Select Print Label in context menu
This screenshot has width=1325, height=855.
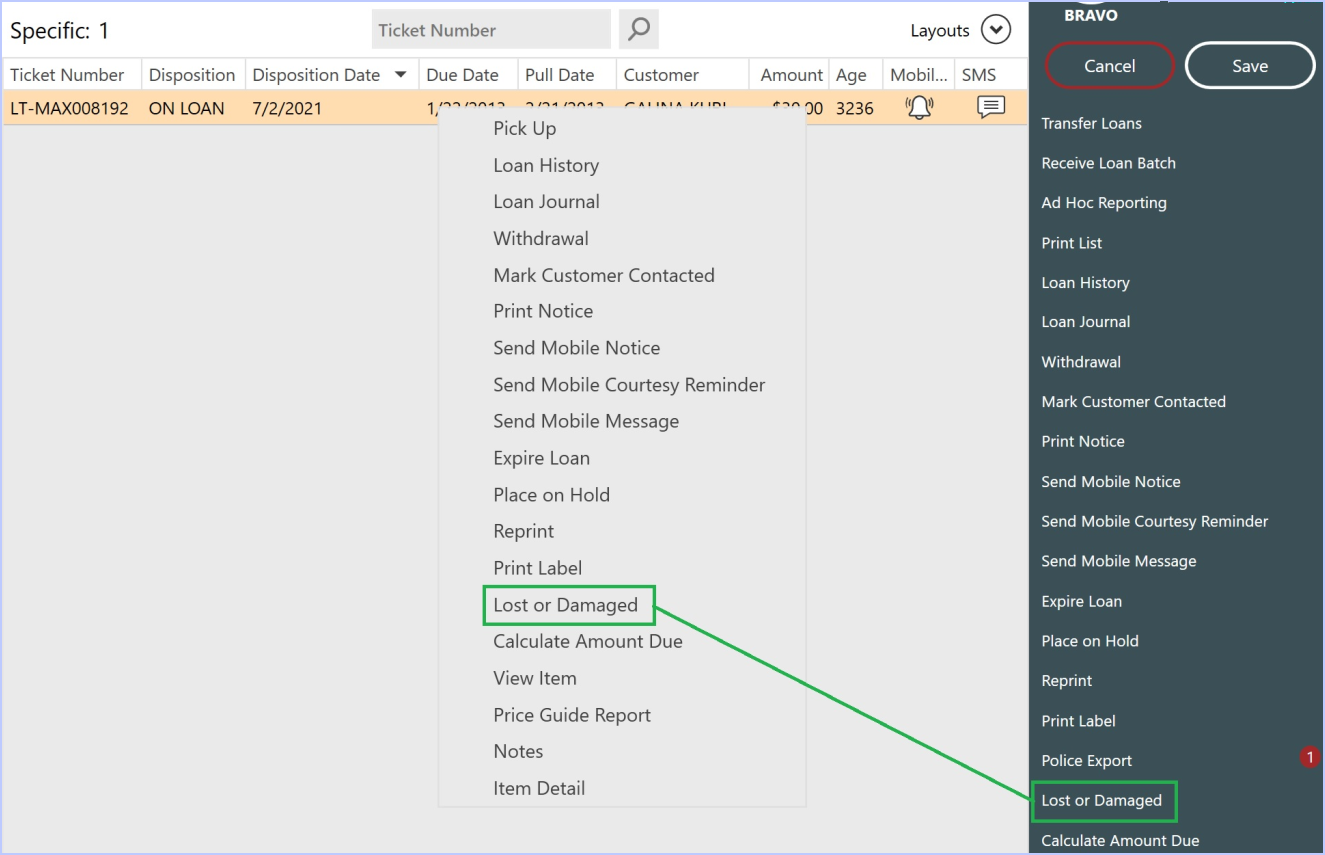point(537,568)
